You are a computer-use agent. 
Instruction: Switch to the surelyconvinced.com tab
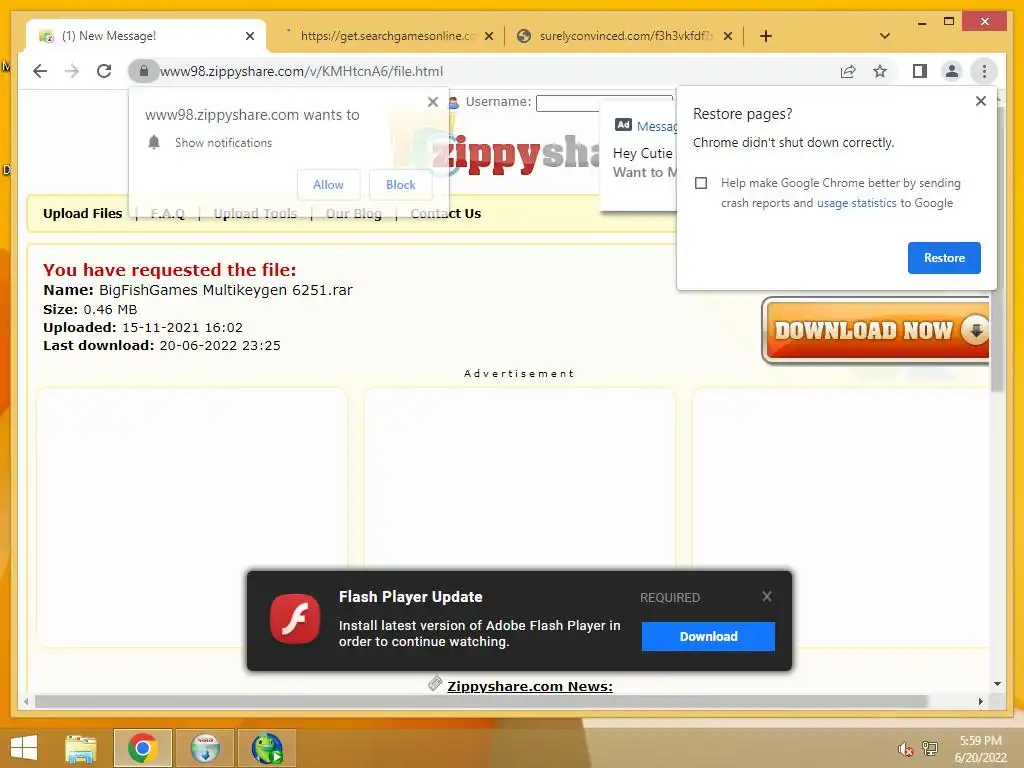625,36
